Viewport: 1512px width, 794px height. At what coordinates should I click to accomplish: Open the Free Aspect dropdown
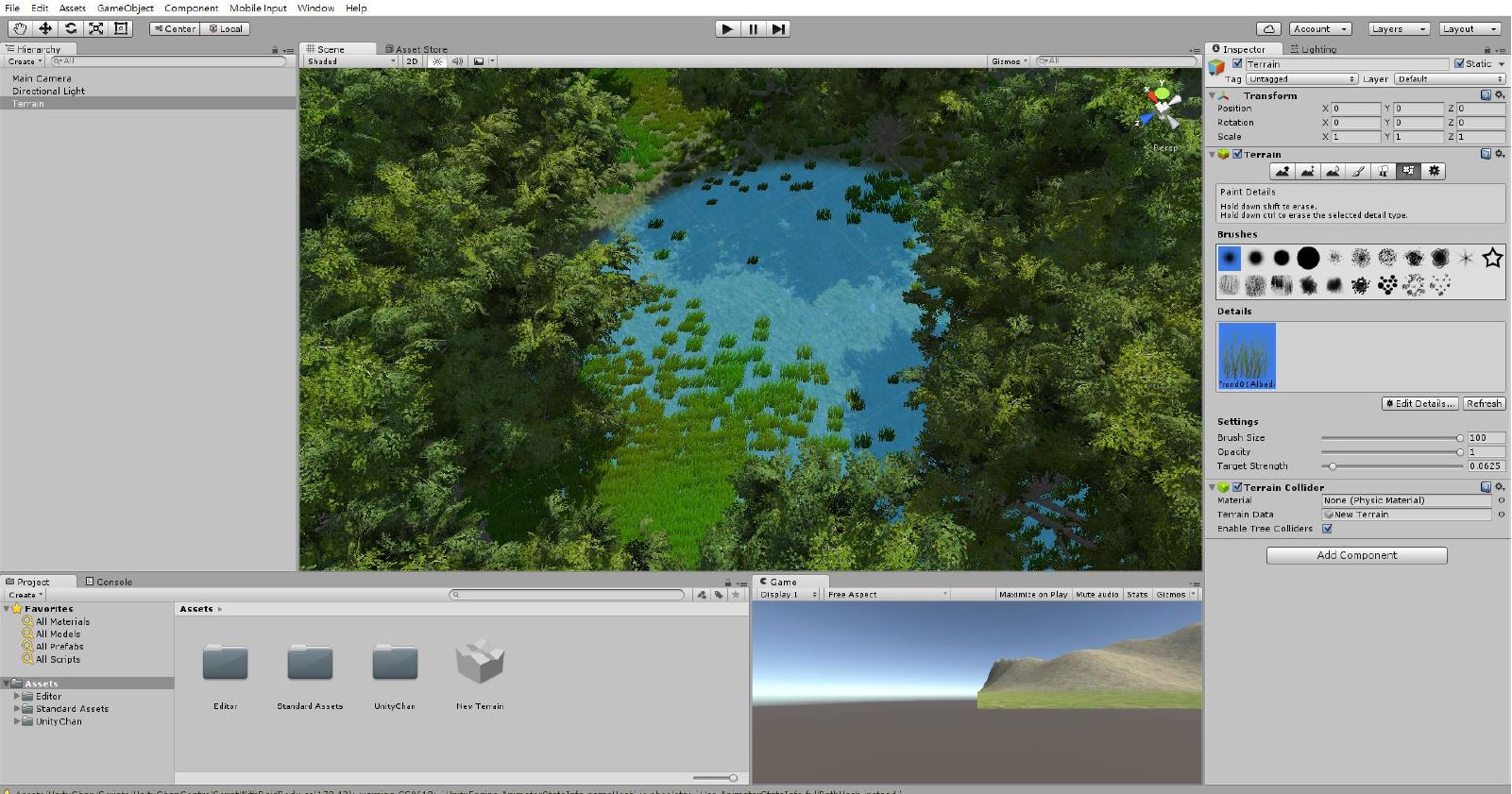tap(887, 594)
